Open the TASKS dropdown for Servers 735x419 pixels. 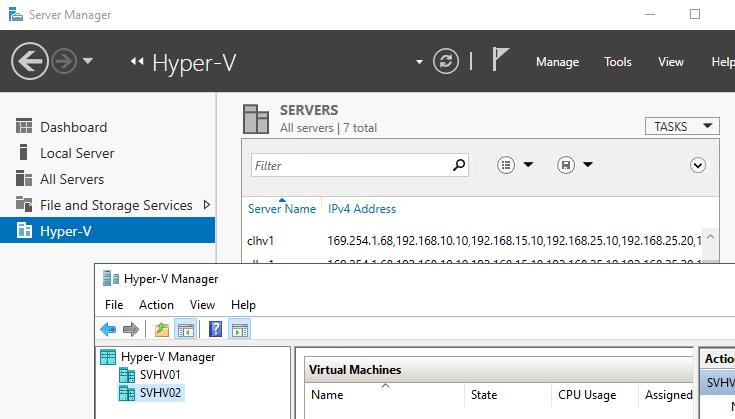point(682,127)
